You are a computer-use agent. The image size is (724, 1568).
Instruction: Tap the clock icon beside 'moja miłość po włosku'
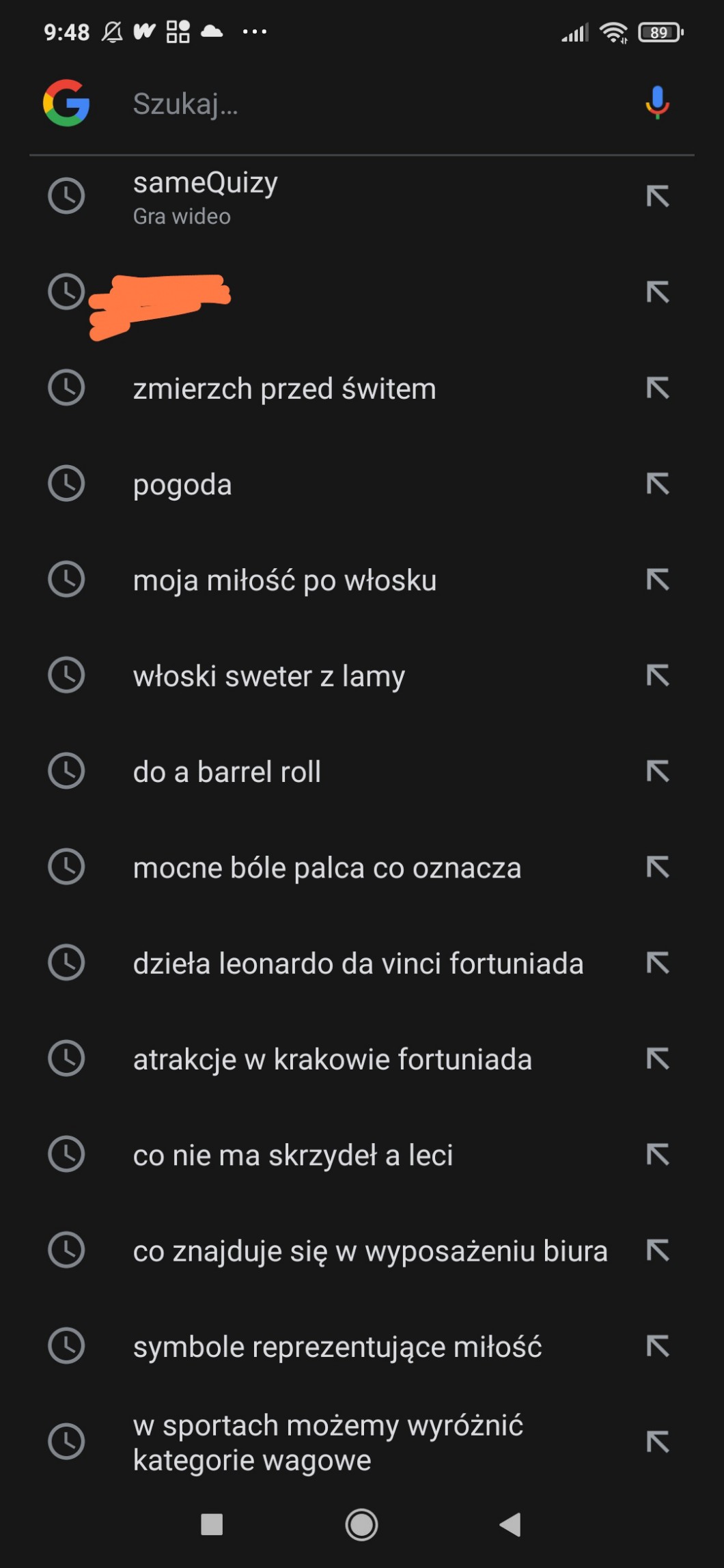click(x=66, y=579)
